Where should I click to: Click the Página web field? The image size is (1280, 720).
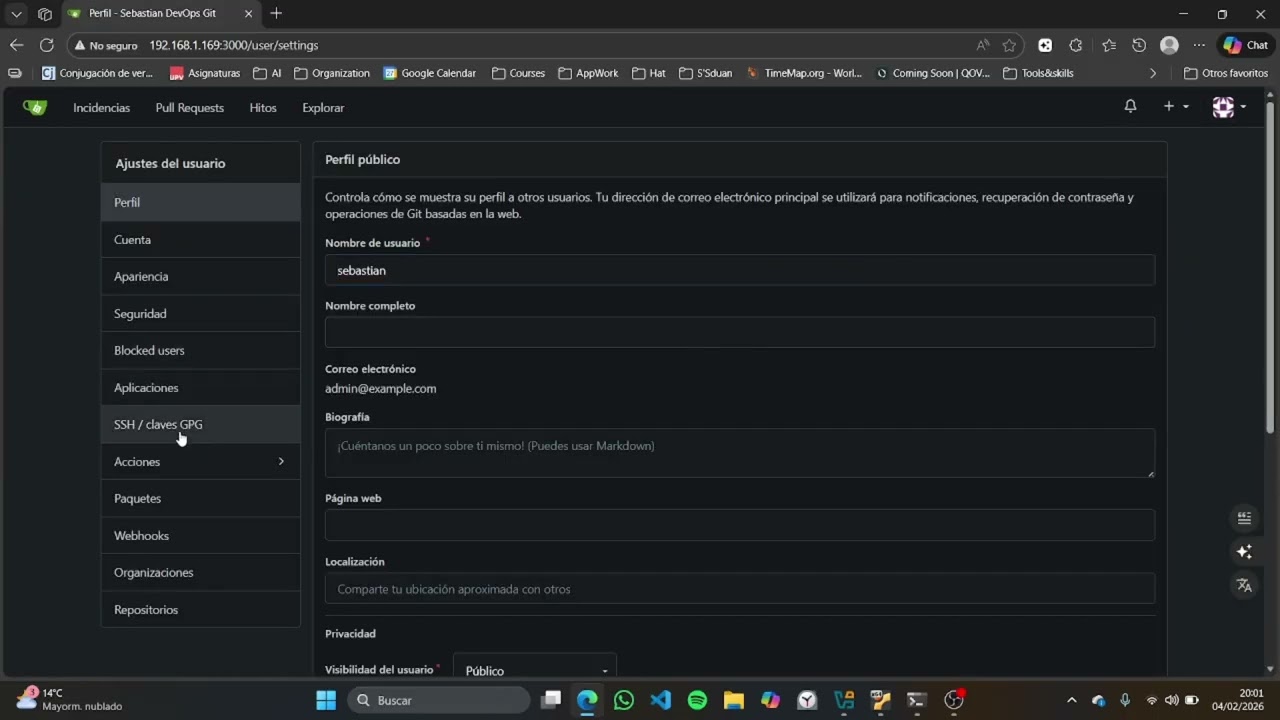pyautogui.click(x=740, y=525)
